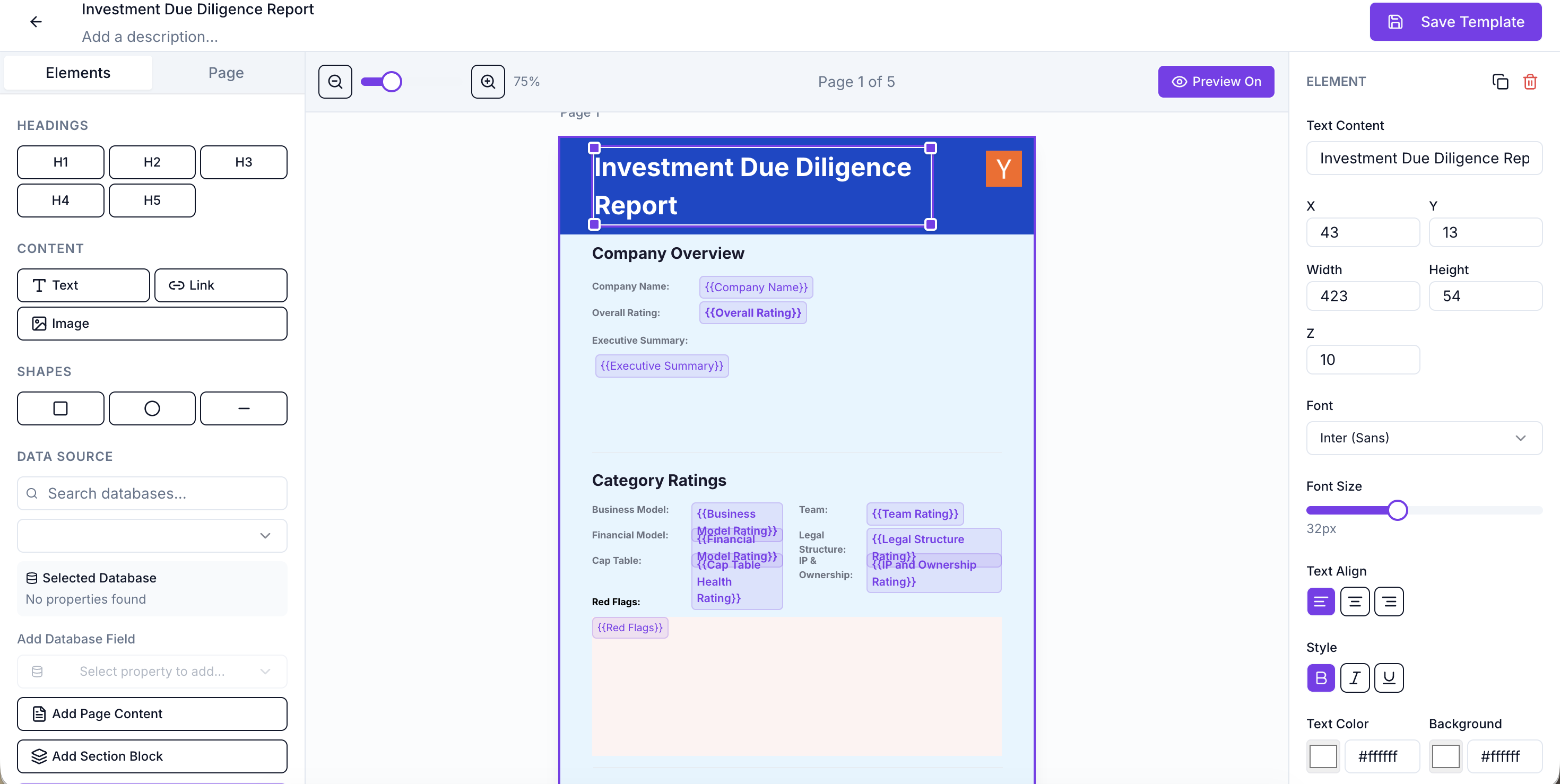Click the Text Content input field
1560x784 pixels.
(1424, 158)
